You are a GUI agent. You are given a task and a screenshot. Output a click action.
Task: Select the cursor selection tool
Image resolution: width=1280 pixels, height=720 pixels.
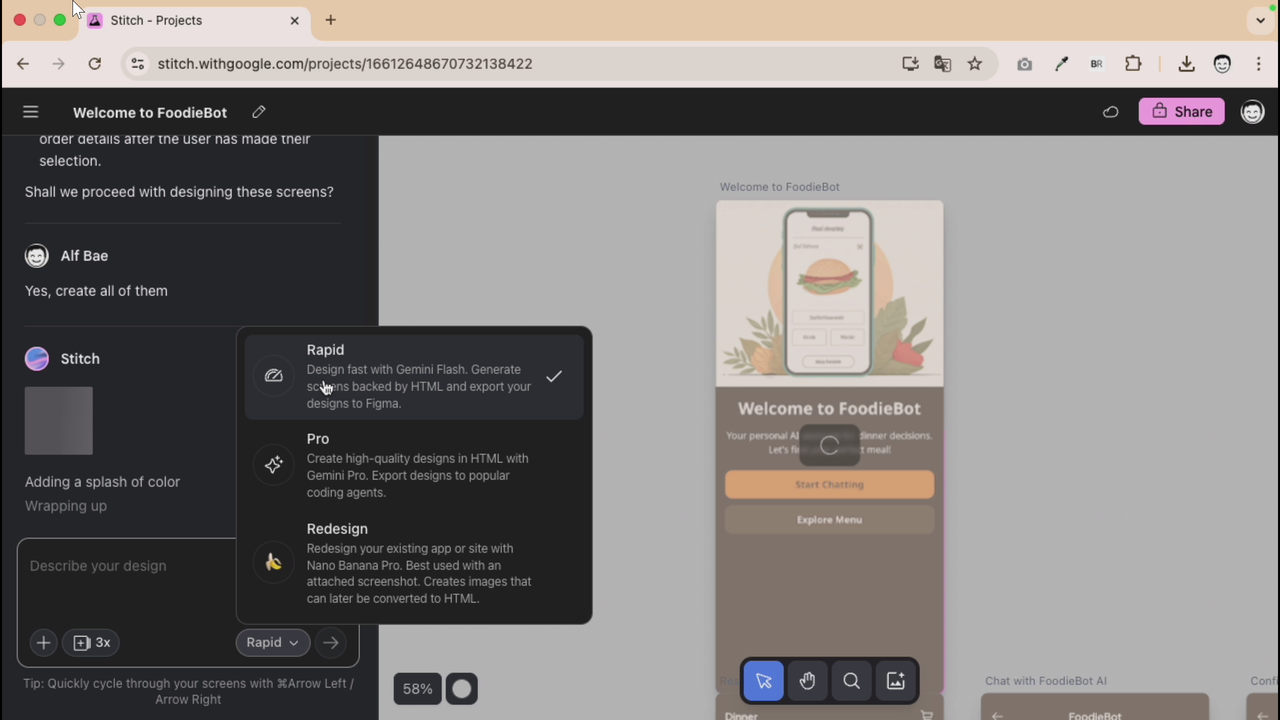click(x=763, y=681)
